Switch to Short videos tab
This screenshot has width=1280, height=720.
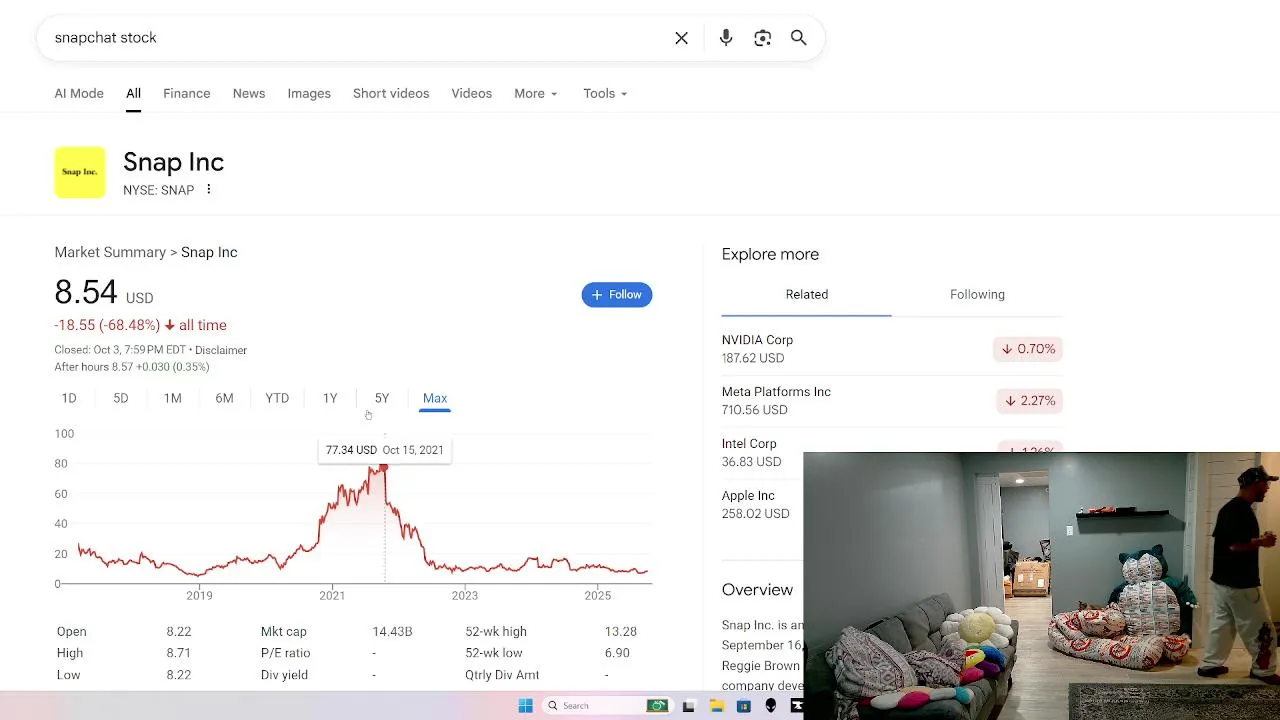tap(391, 94)
